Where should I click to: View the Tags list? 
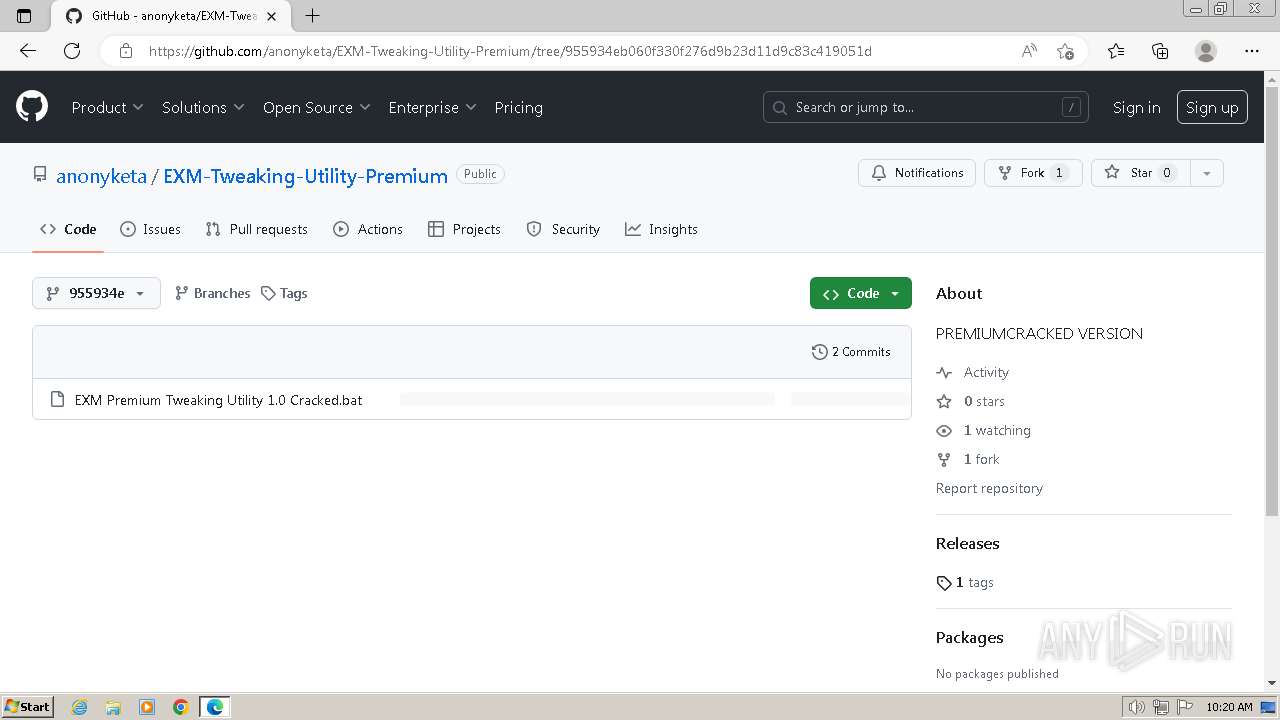[x=284, y=293]
